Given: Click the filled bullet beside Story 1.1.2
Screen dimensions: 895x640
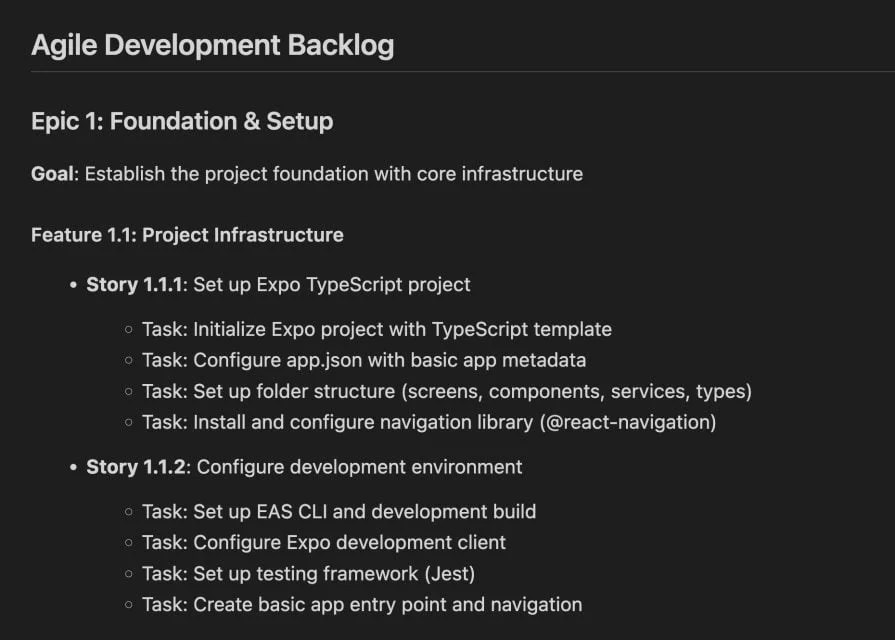Looking at the screenshot, I should (74, 467).
